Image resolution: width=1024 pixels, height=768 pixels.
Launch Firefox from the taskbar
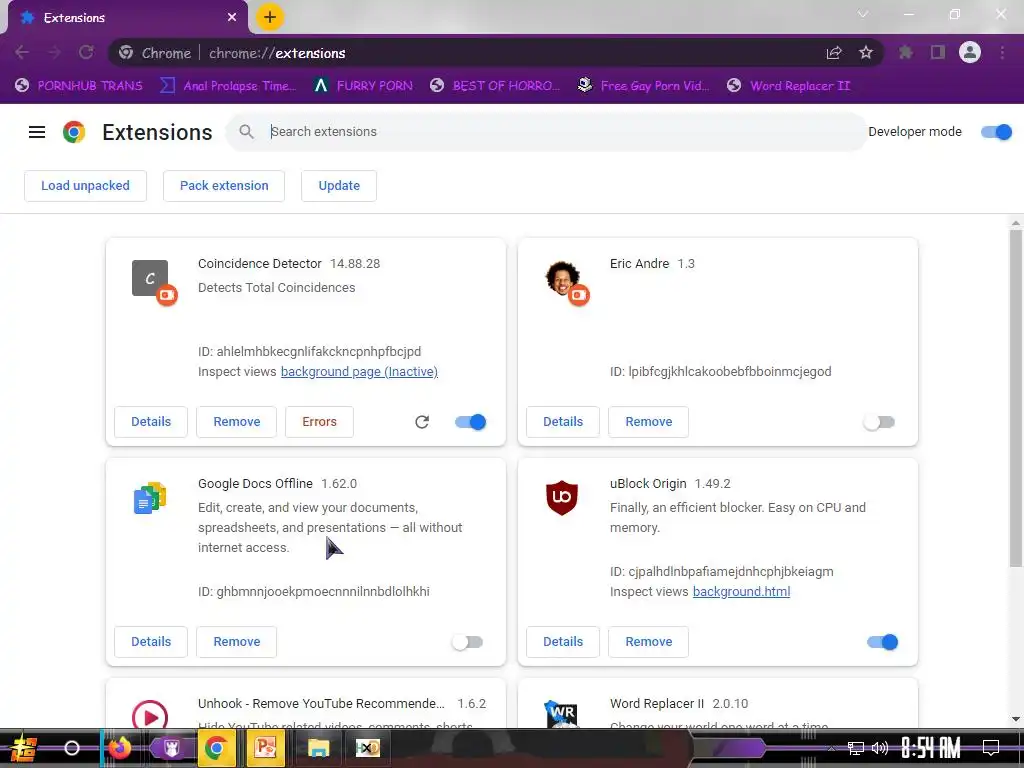[x=119, y=748]
